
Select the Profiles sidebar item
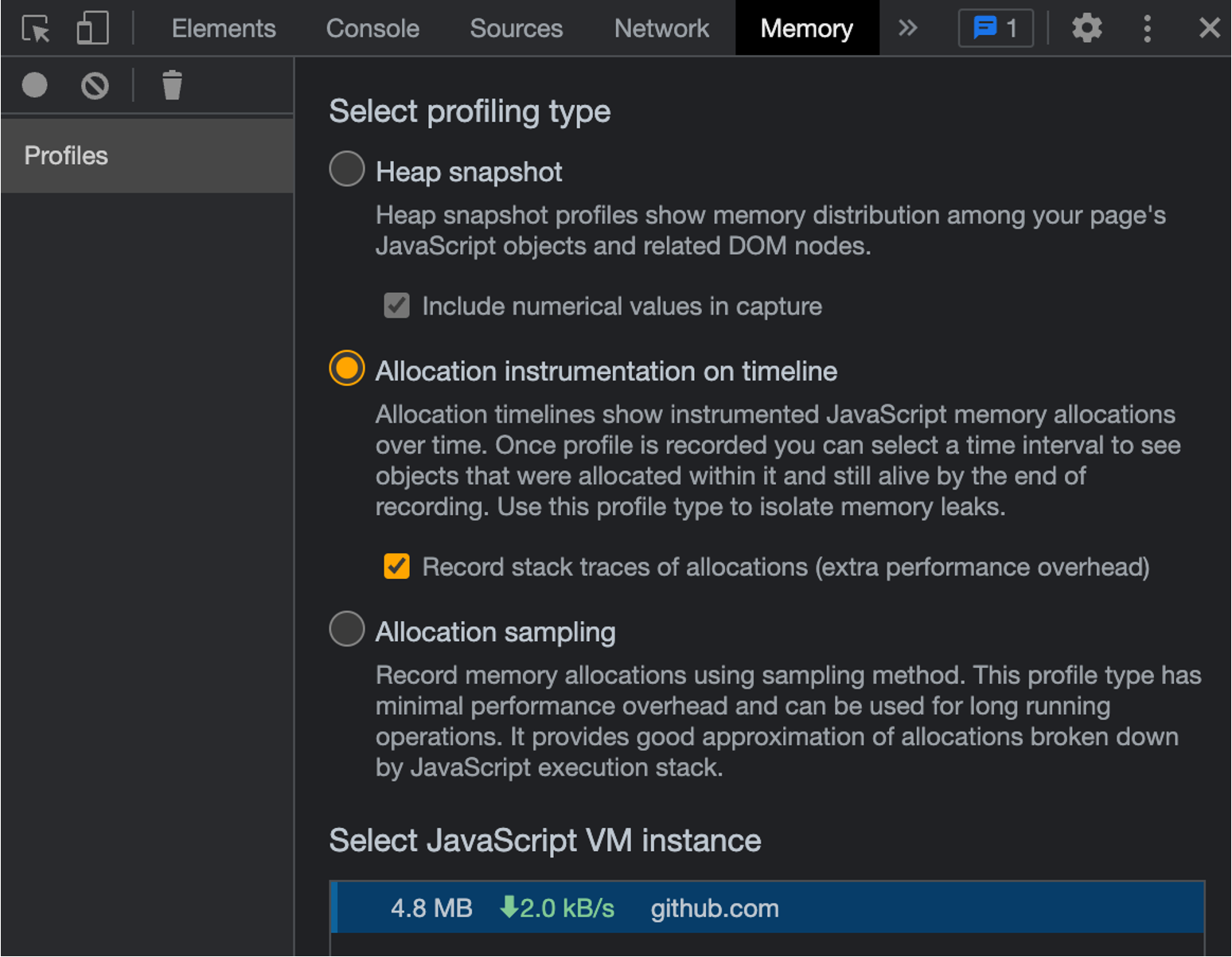coord(147,156)
